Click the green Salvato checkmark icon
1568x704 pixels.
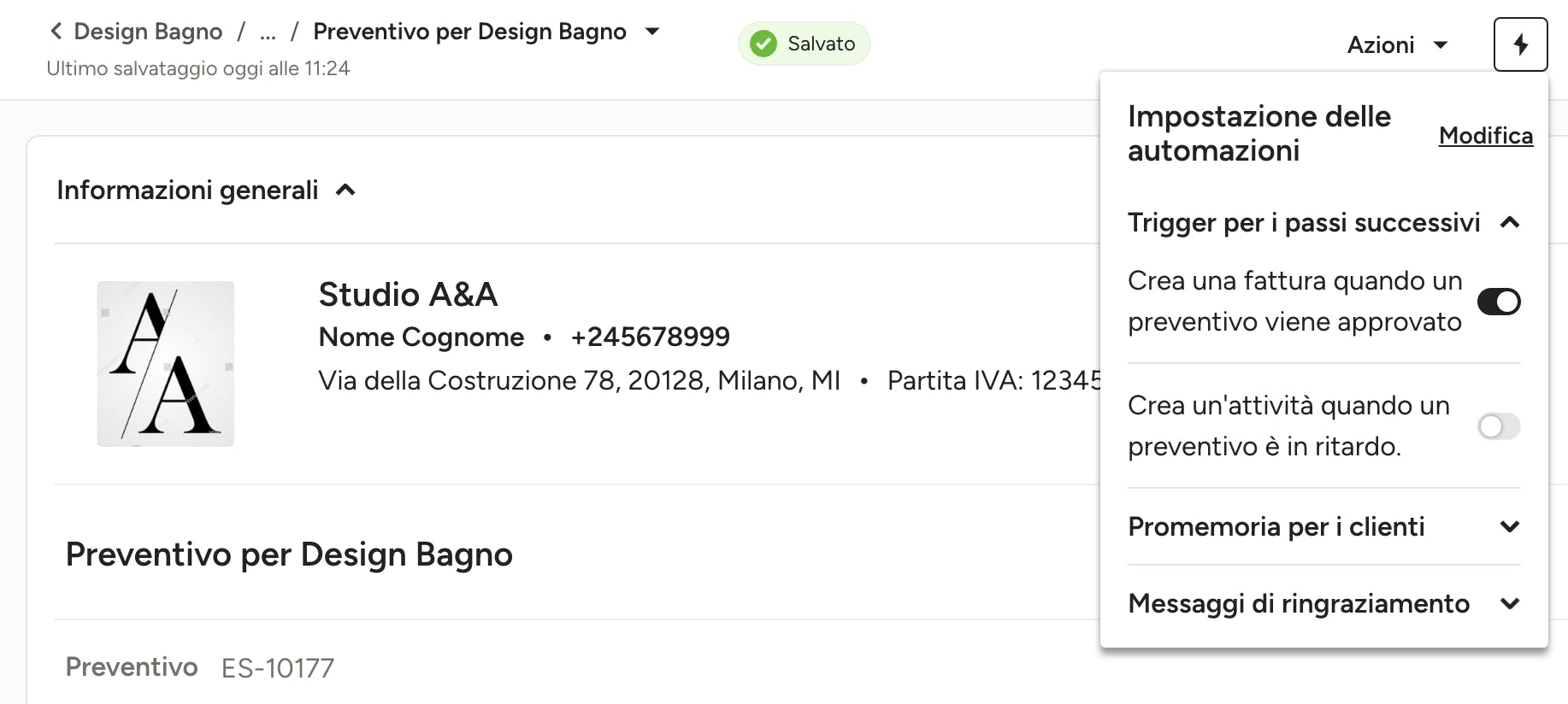click(763, 44)
